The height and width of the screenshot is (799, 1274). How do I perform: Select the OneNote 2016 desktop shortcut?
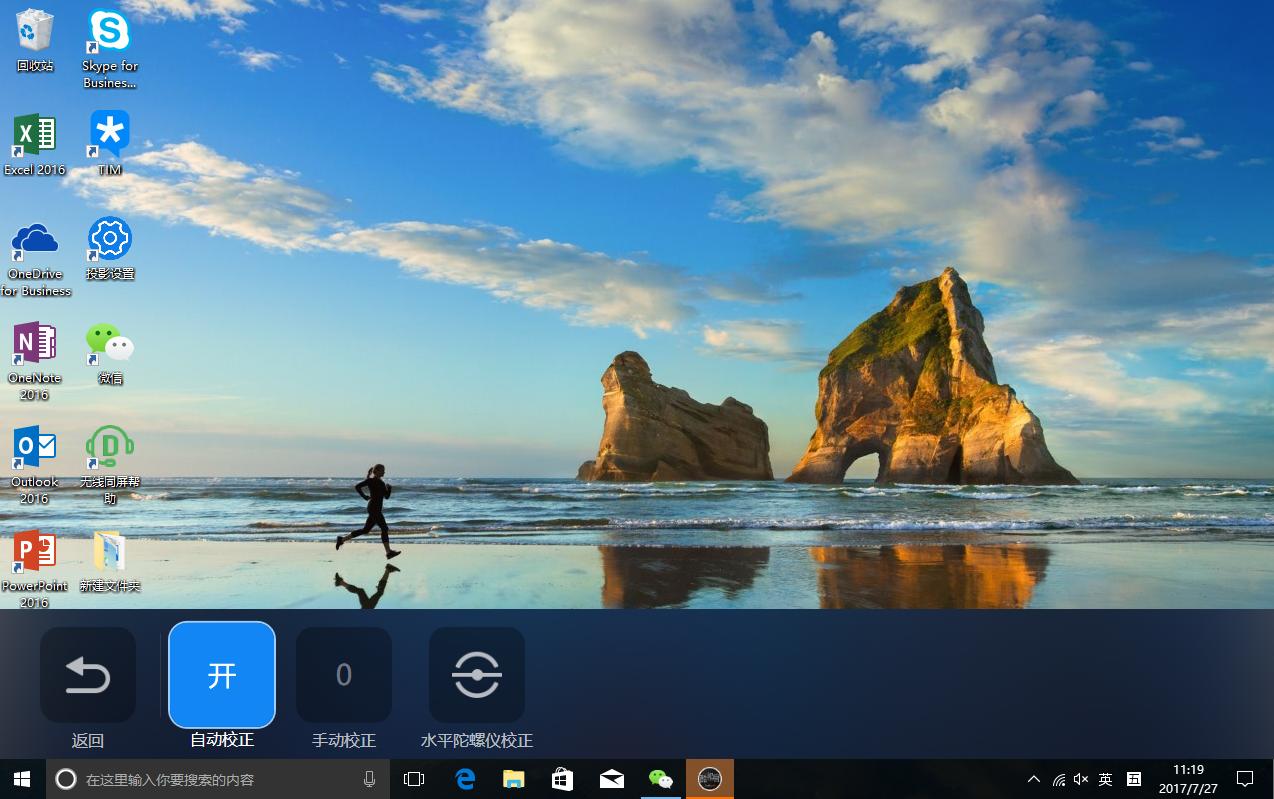click(35, 344)
